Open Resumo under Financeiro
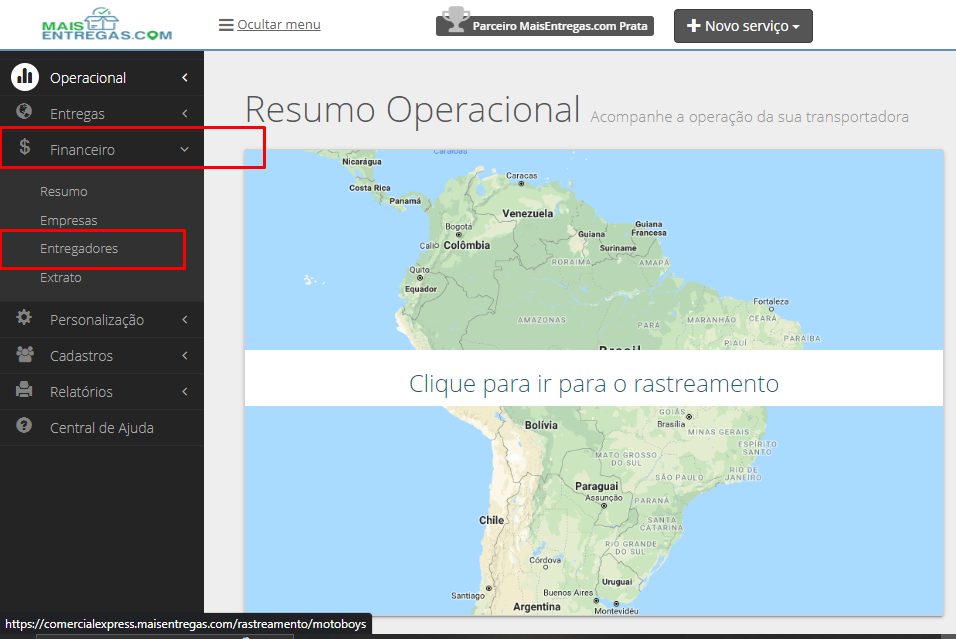The image size is (956, 639). tap(64, 191)
